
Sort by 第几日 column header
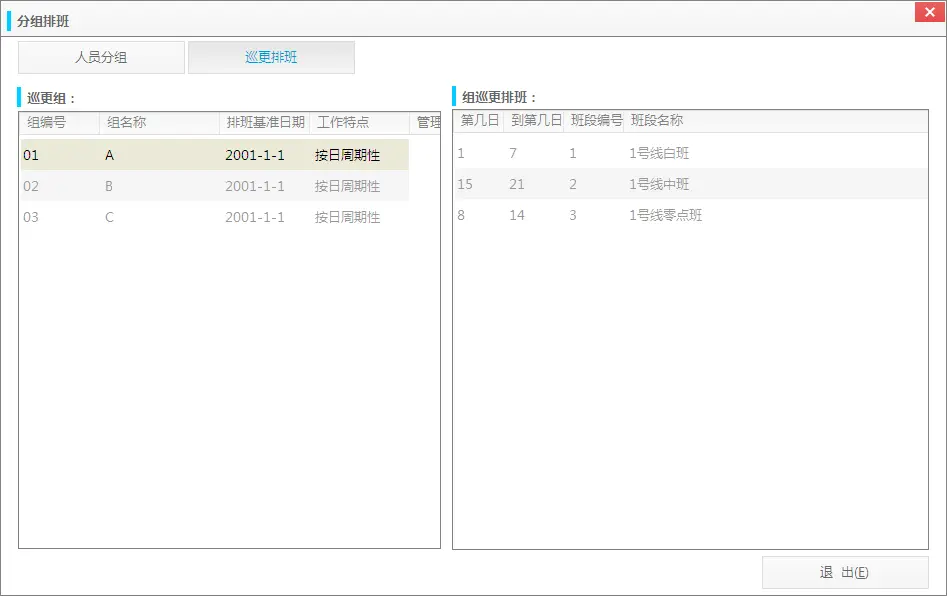(x=479, y=121)
